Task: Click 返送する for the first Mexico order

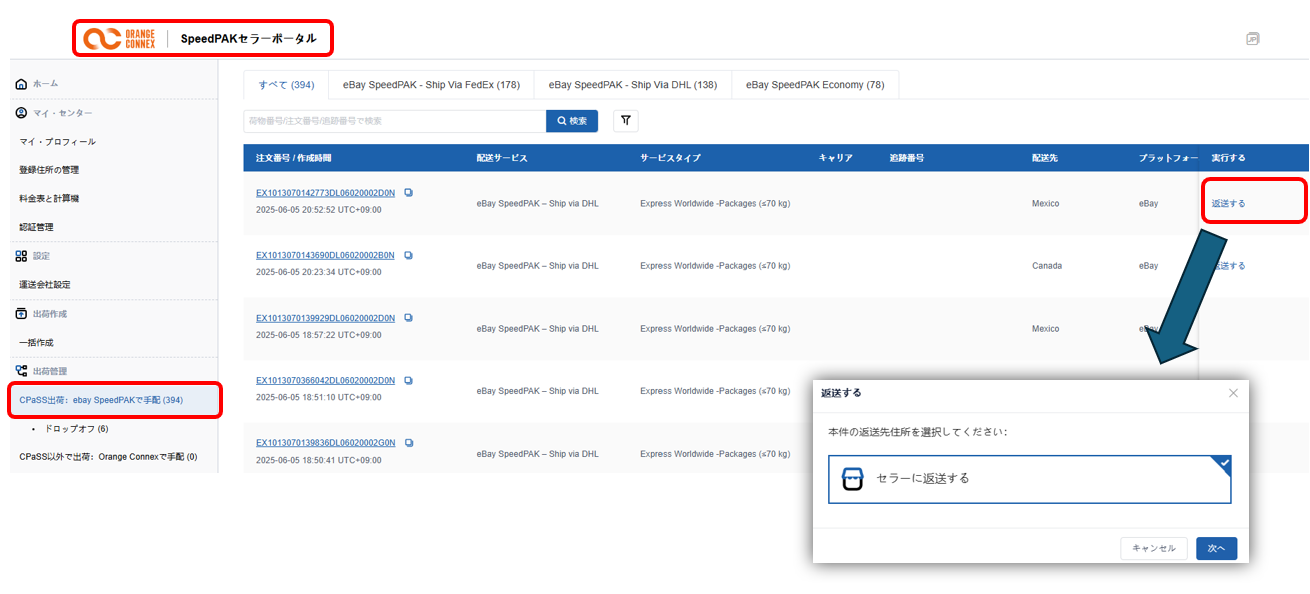Action: coord(1229,203)
